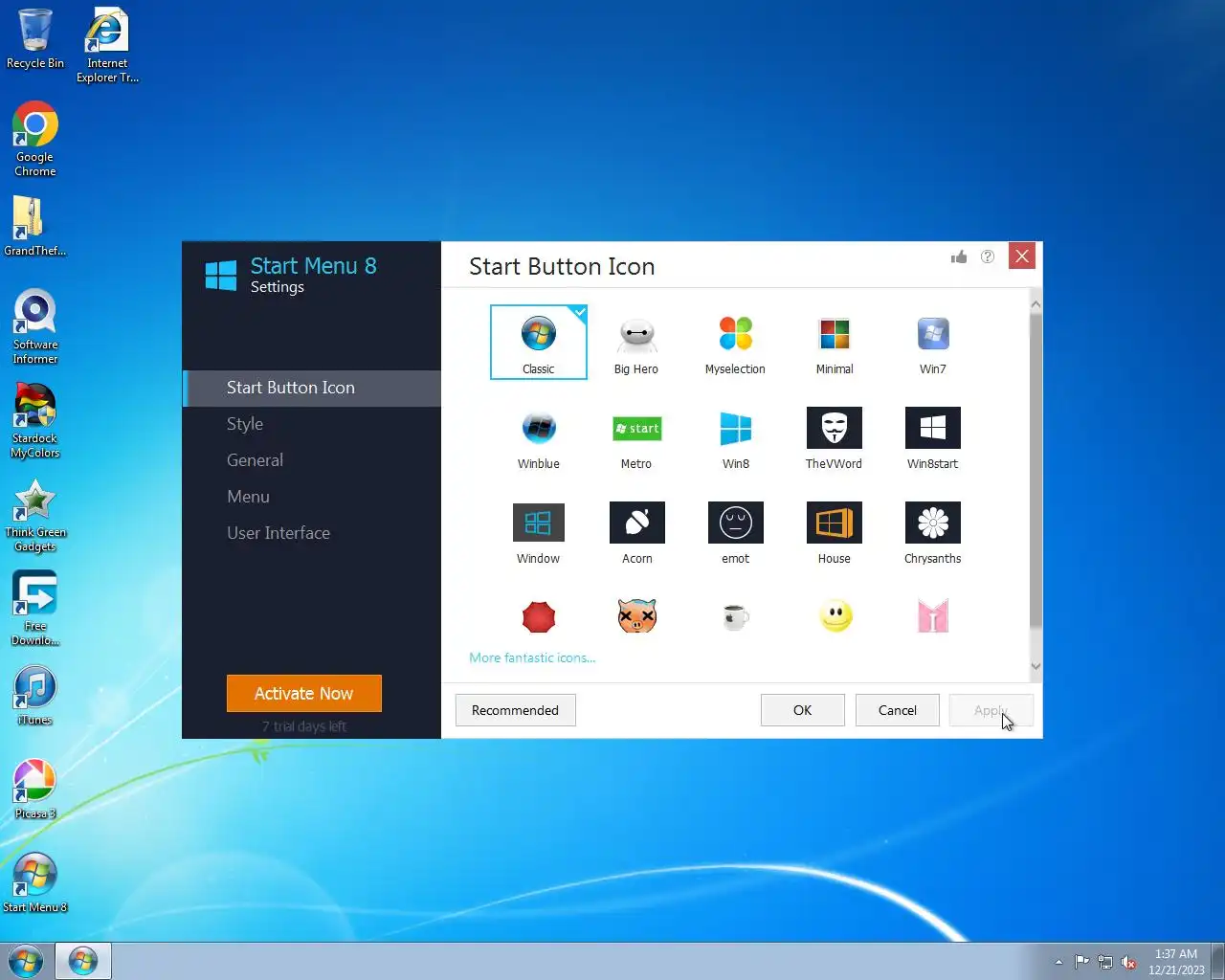
Task: Choose the Window start icon
Action: [539, 532]
